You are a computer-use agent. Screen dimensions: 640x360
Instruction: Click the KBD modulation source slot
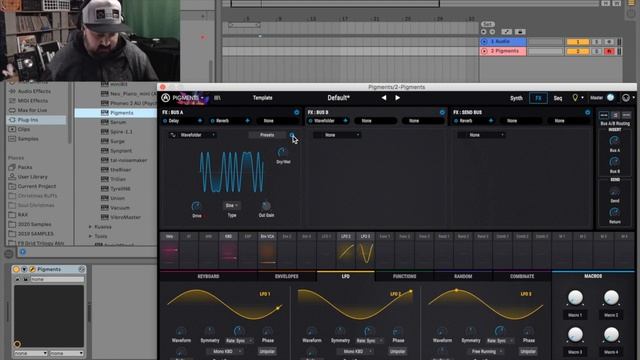[x=228, y=250]
